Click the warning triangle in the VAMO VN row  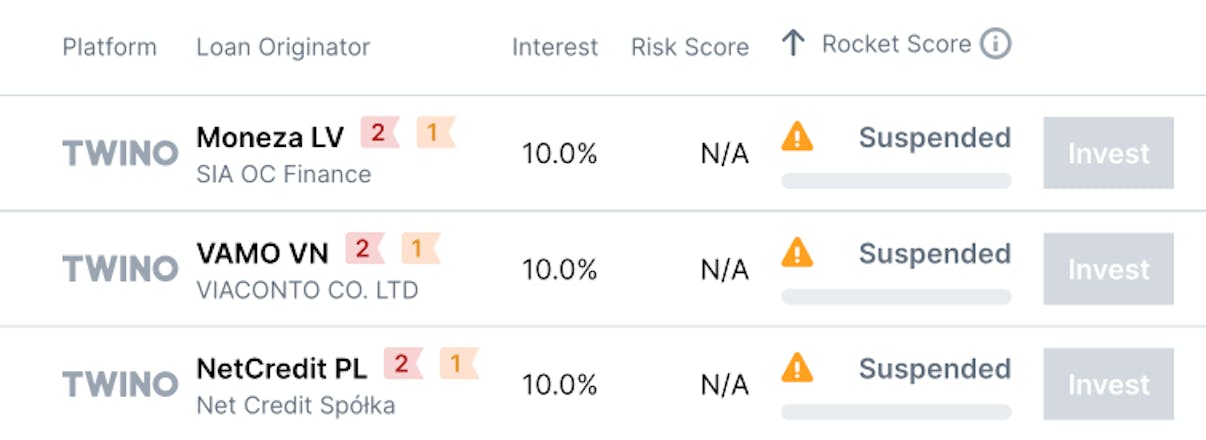pyautogui.click(x=797, y=252)
